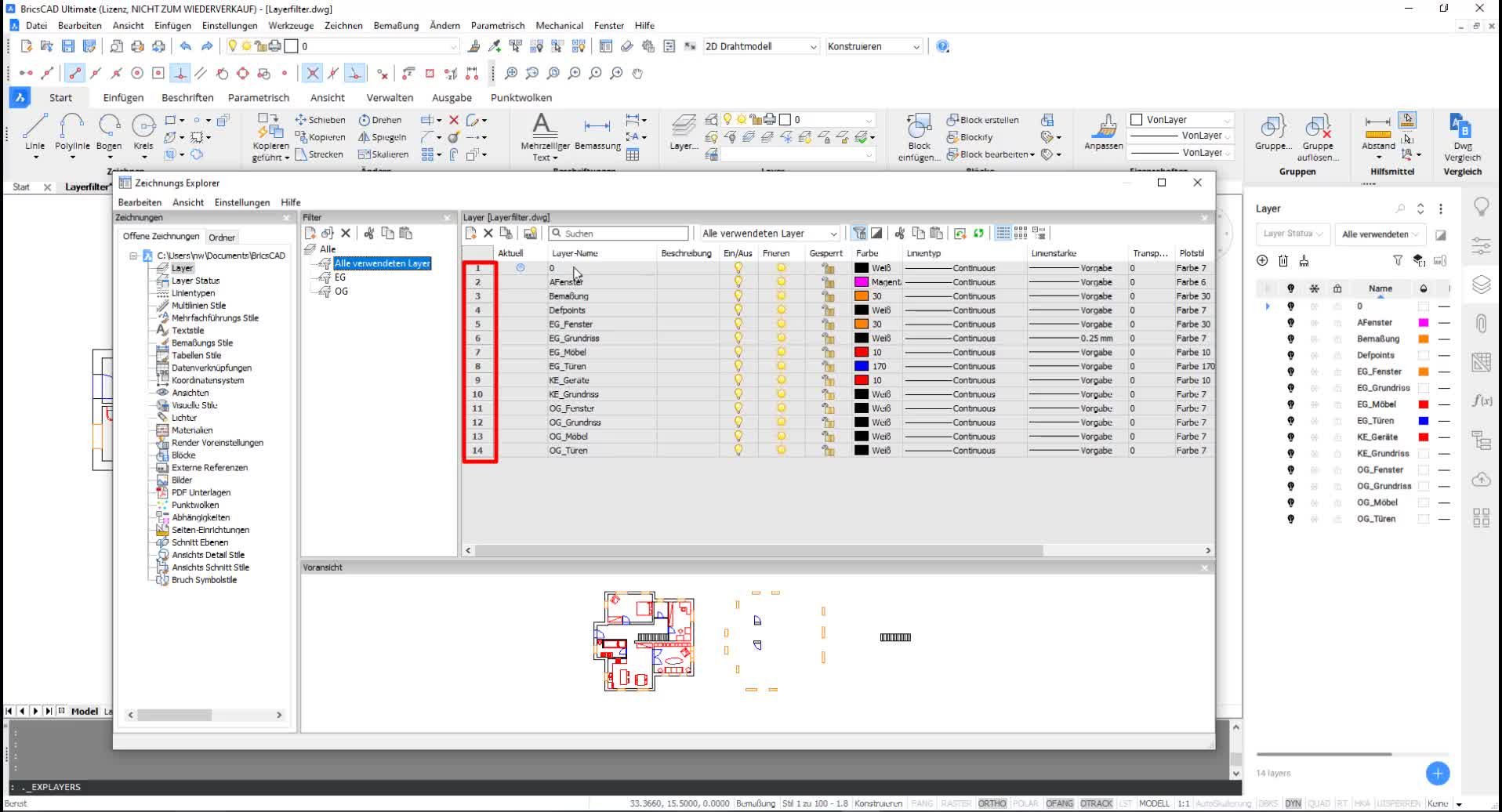Click the blue color swatch of EG_Türen
This screenshot has height=812, width=1502.
click(861, 366)
